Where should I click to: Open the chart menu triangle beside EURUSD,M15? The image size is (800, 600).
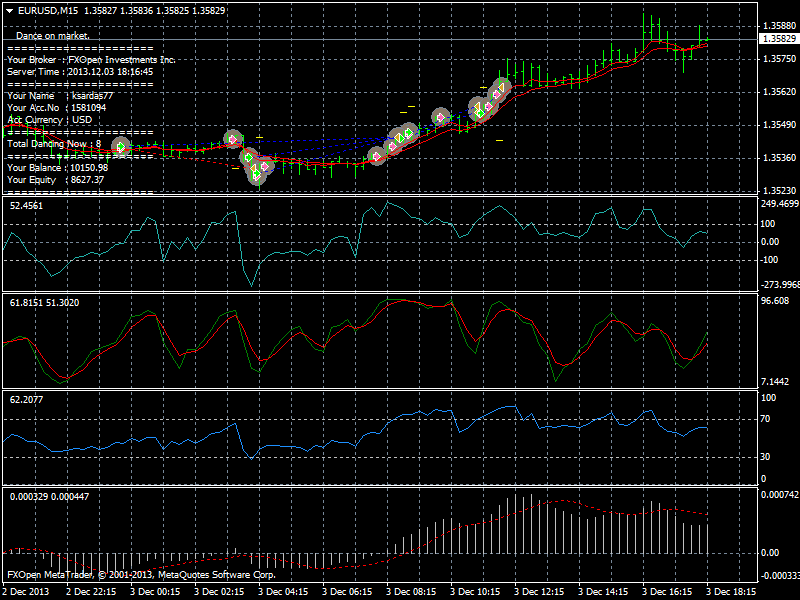click(10, 10)
